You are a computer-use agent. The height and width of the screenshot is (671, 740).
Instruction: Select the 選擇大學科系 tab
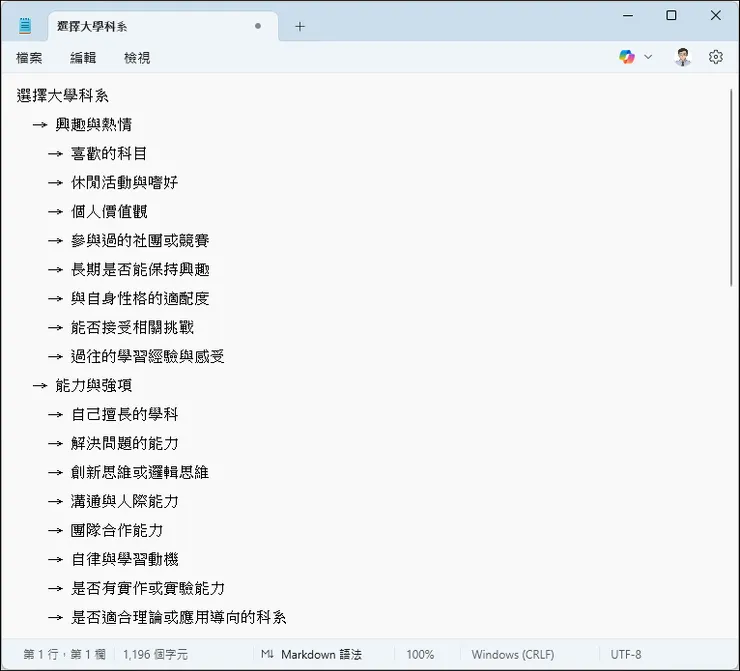[163, 26]
